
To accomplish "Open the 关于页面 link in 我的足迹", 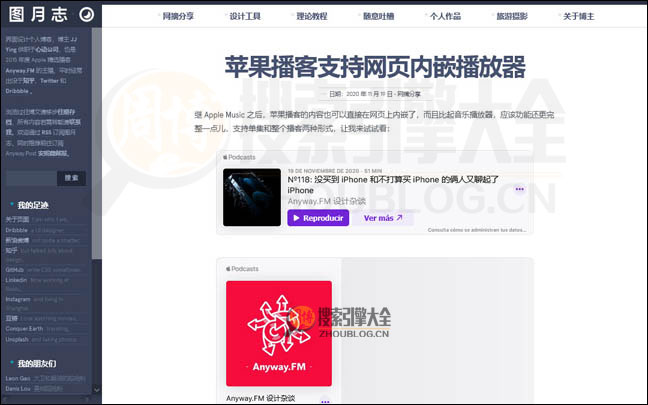I will 17,219.
